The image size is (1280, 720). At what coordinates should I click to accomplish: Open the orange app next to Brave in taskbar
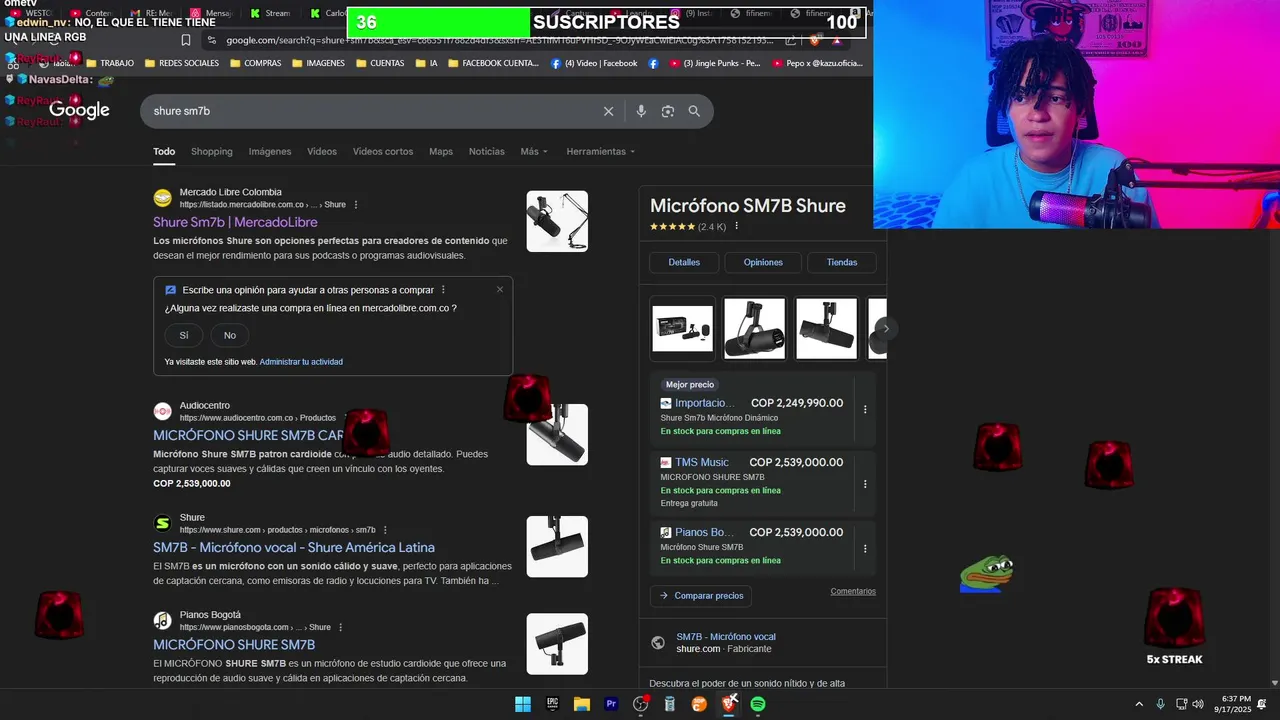point(699,704)
